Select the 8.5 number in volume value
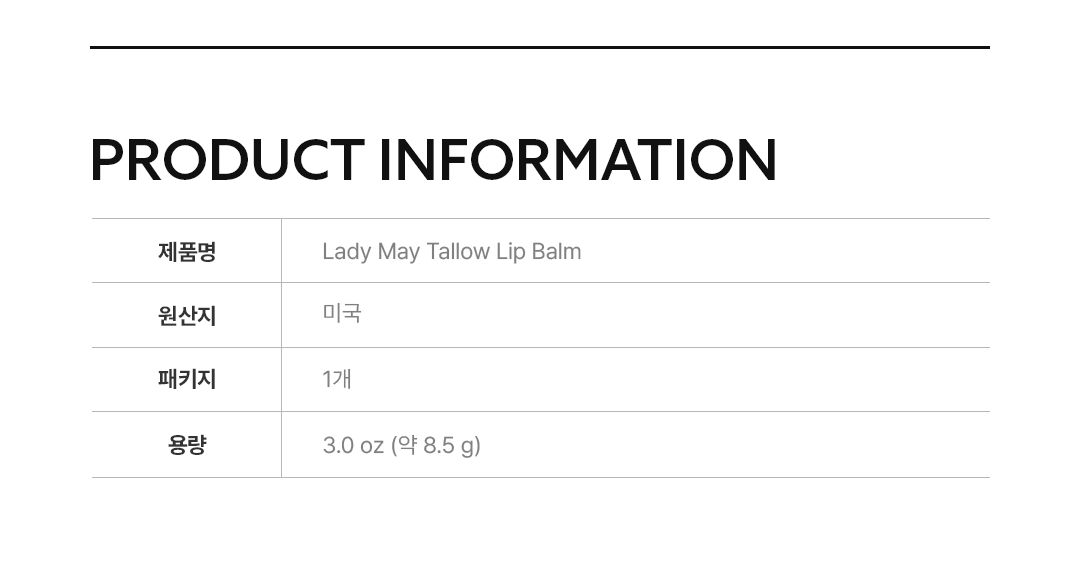 click(438, 445)
